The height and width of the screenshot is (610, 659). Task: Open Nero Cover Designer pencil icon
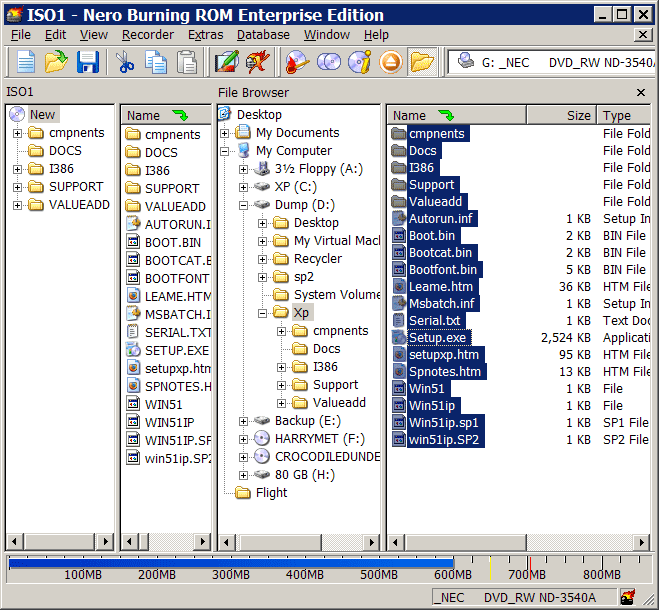point(227,62)
